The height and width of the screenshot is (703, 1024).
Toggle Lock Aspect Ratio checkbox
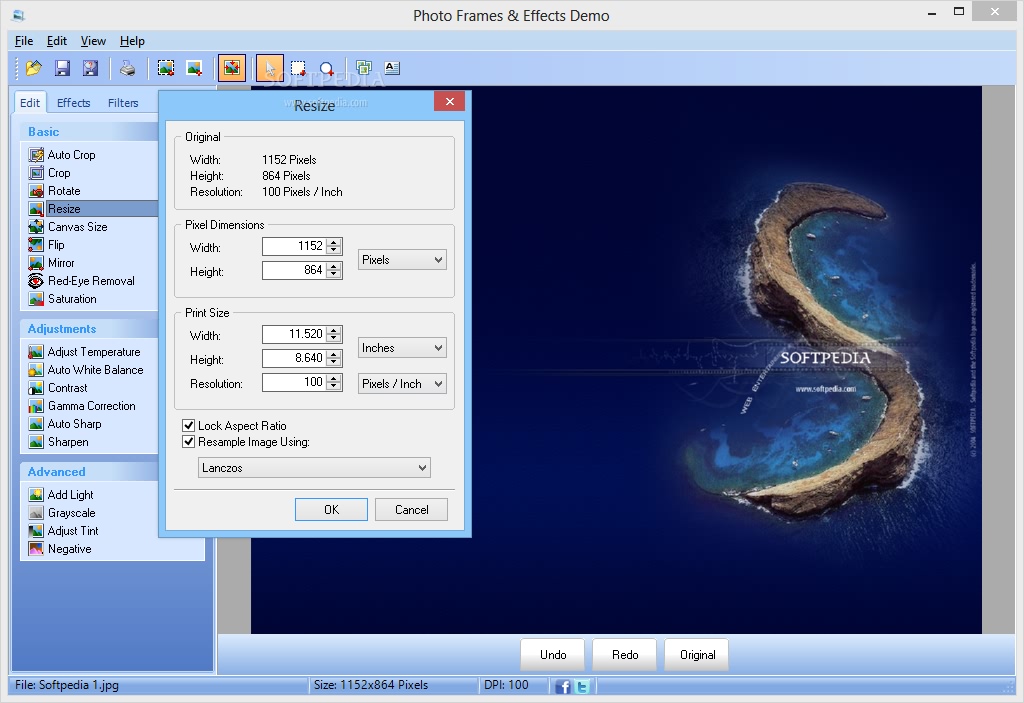(x=189, y=425)
